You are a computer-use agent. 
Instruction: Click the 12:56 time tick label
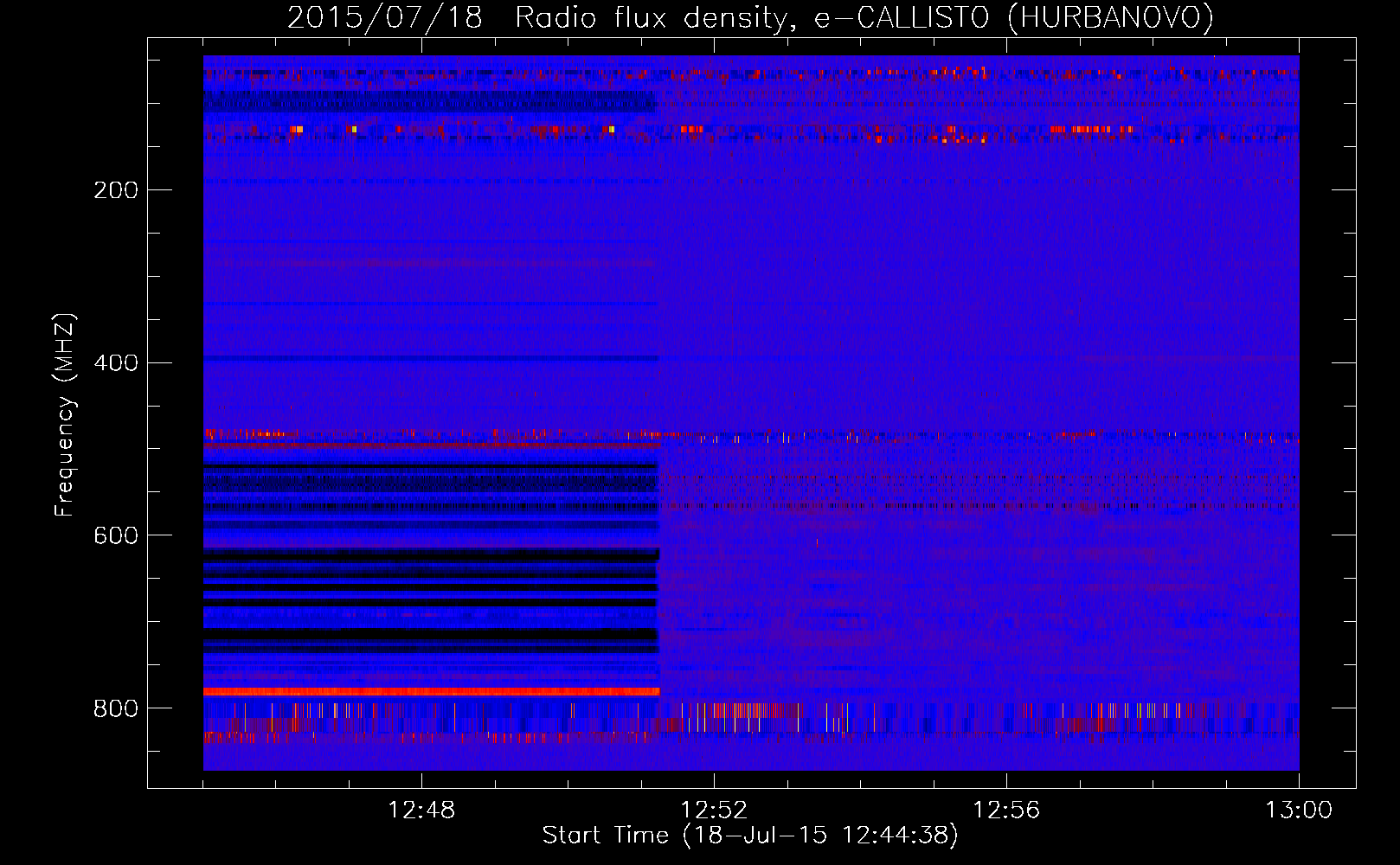click(x=1006, y=811)
